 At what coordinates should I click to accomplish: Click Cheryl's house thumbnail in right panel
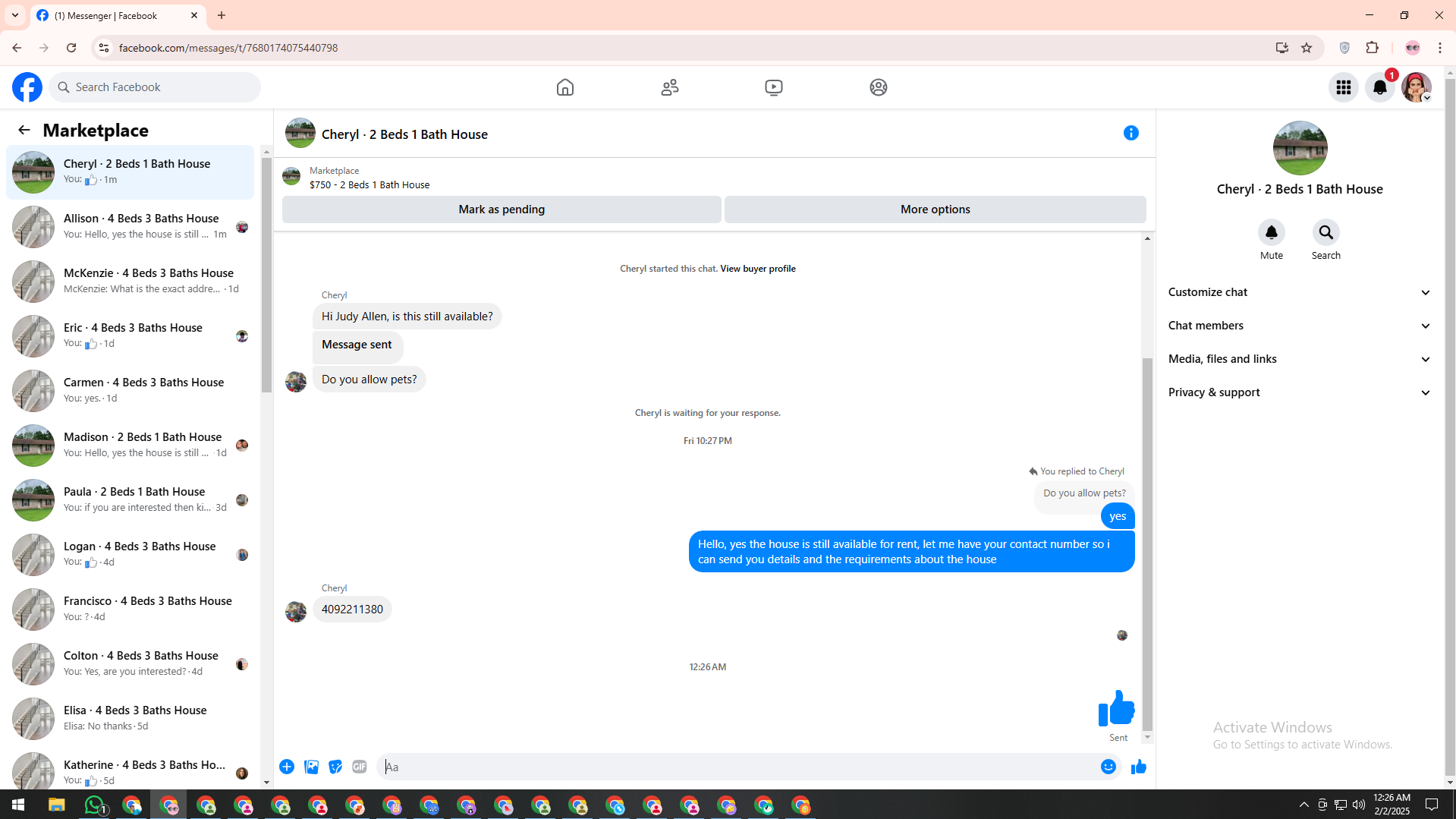click(1300, 148)
